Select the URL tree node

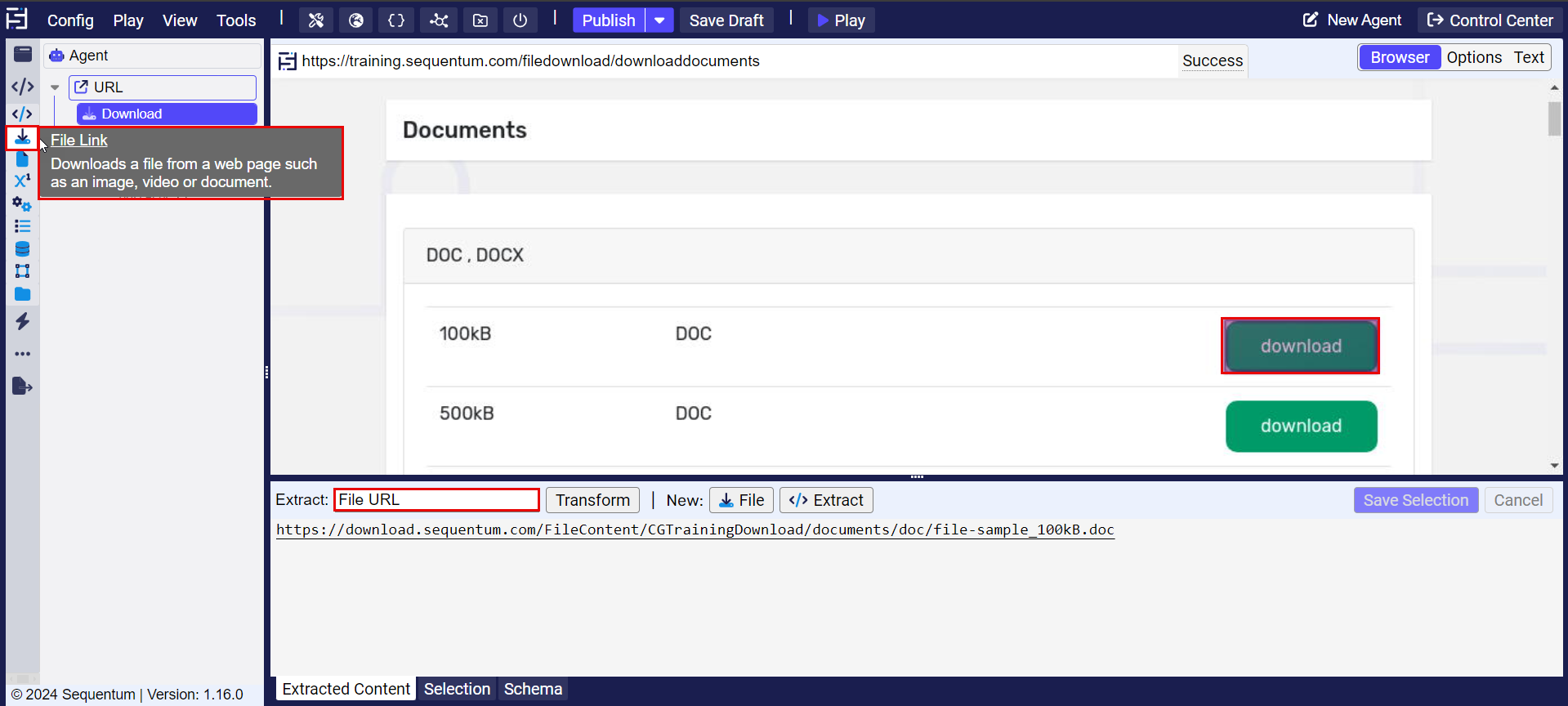click(163, 87)
